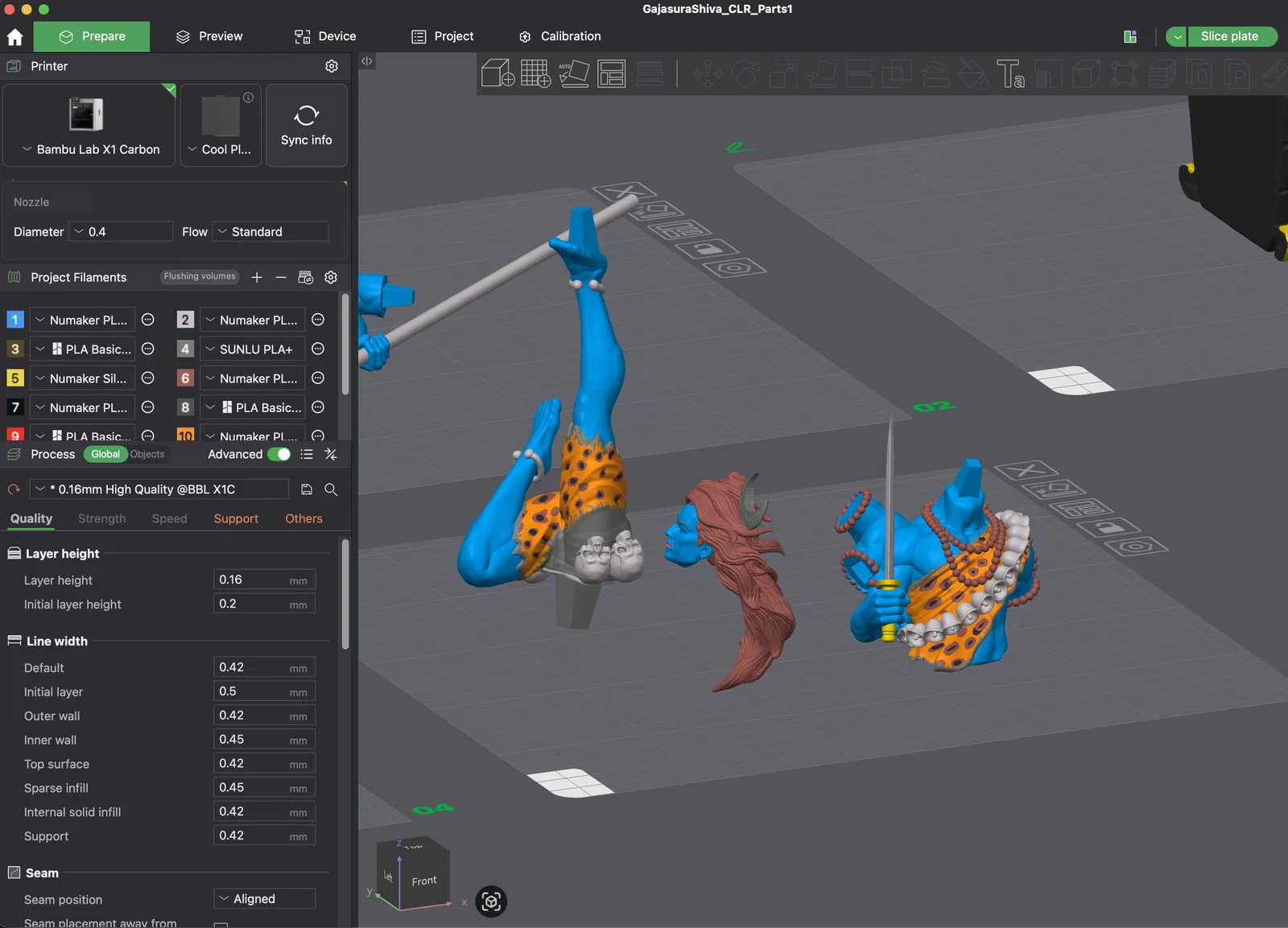Open Flushing volumes
This screenshot has height=928, width=1288.
tap(200, 276)
